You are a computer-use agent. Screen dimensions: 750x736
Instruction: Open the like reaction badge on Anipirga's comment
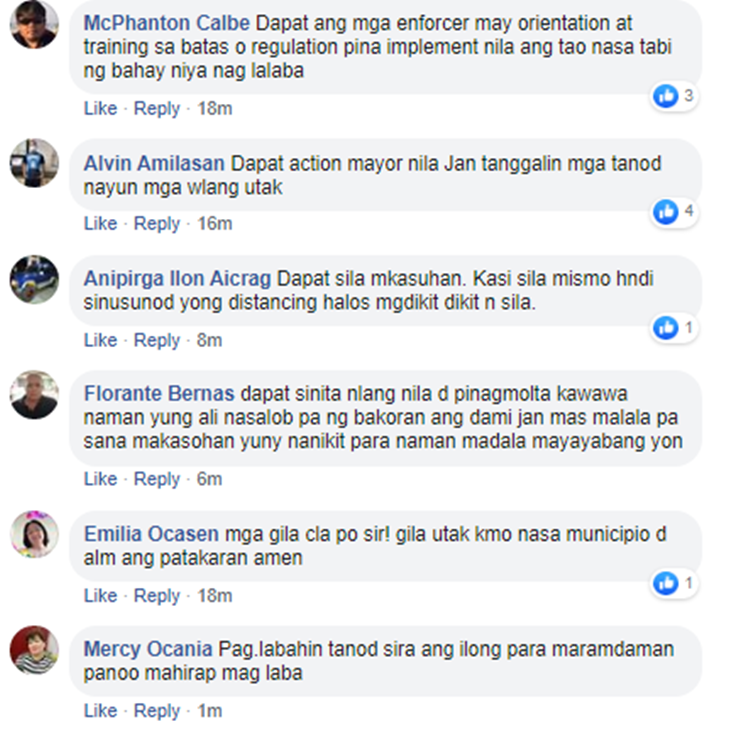[674, 328]
